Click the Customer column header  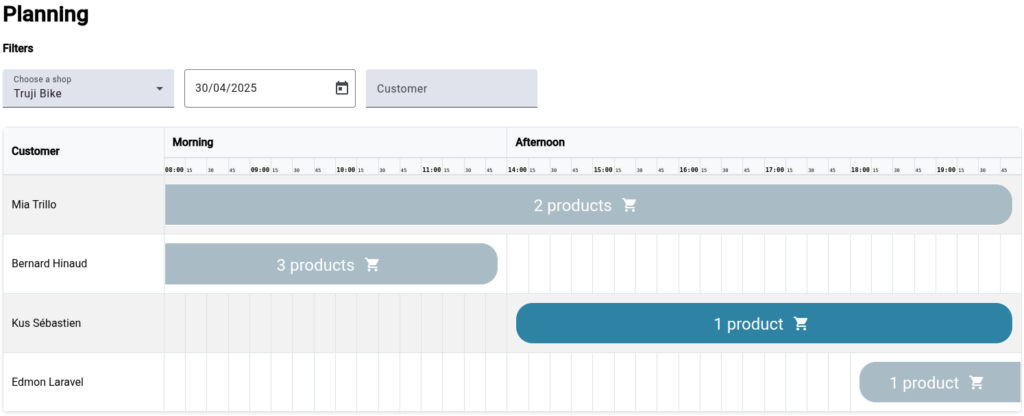36,151
